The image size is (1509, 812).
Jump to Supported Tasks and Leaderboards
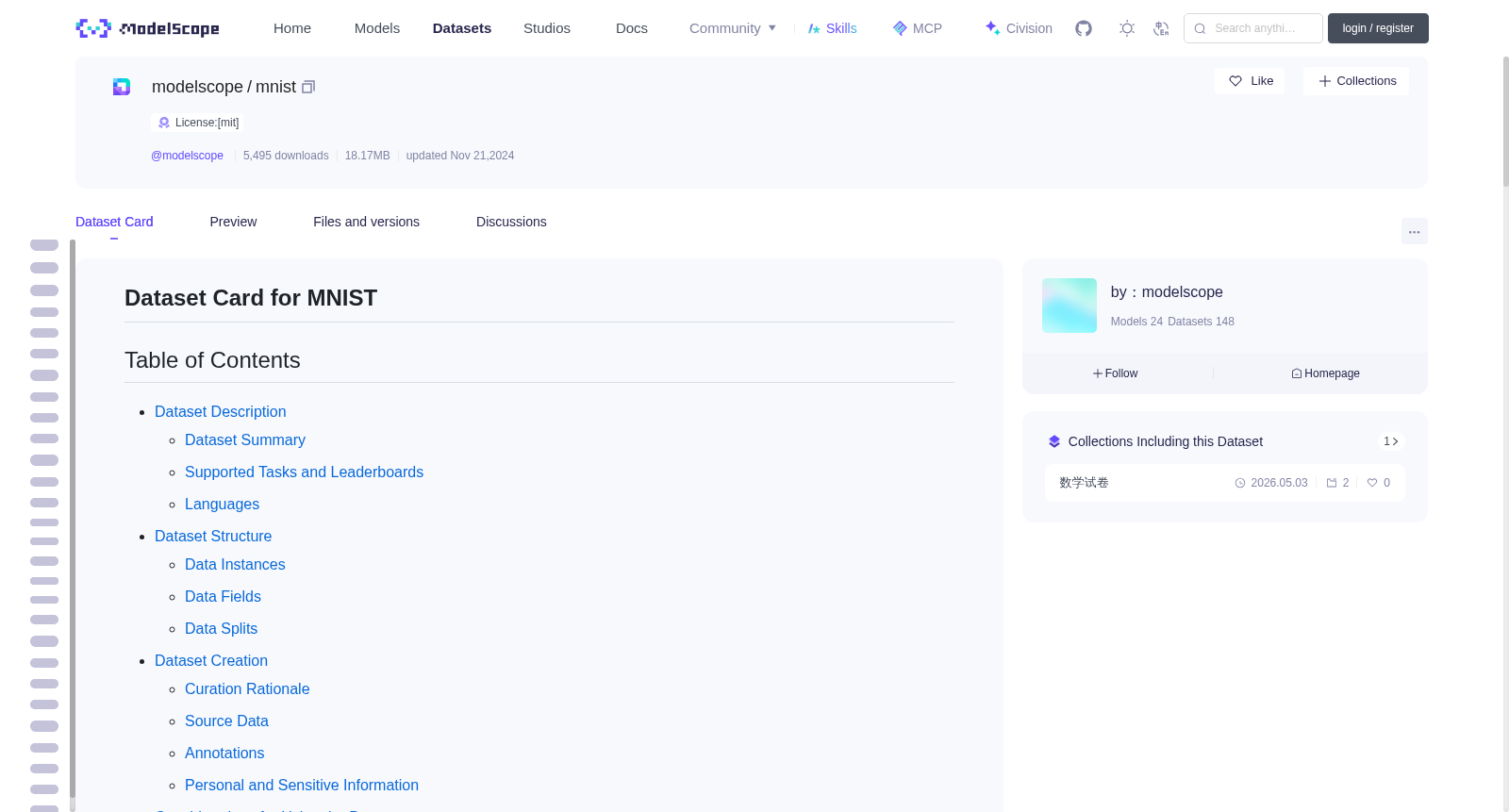coord(304,472)
